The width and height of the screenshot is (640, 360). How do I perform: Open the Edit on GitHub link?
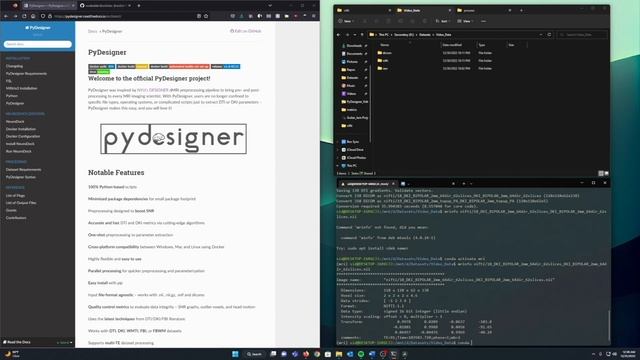(x=245, y=31)
